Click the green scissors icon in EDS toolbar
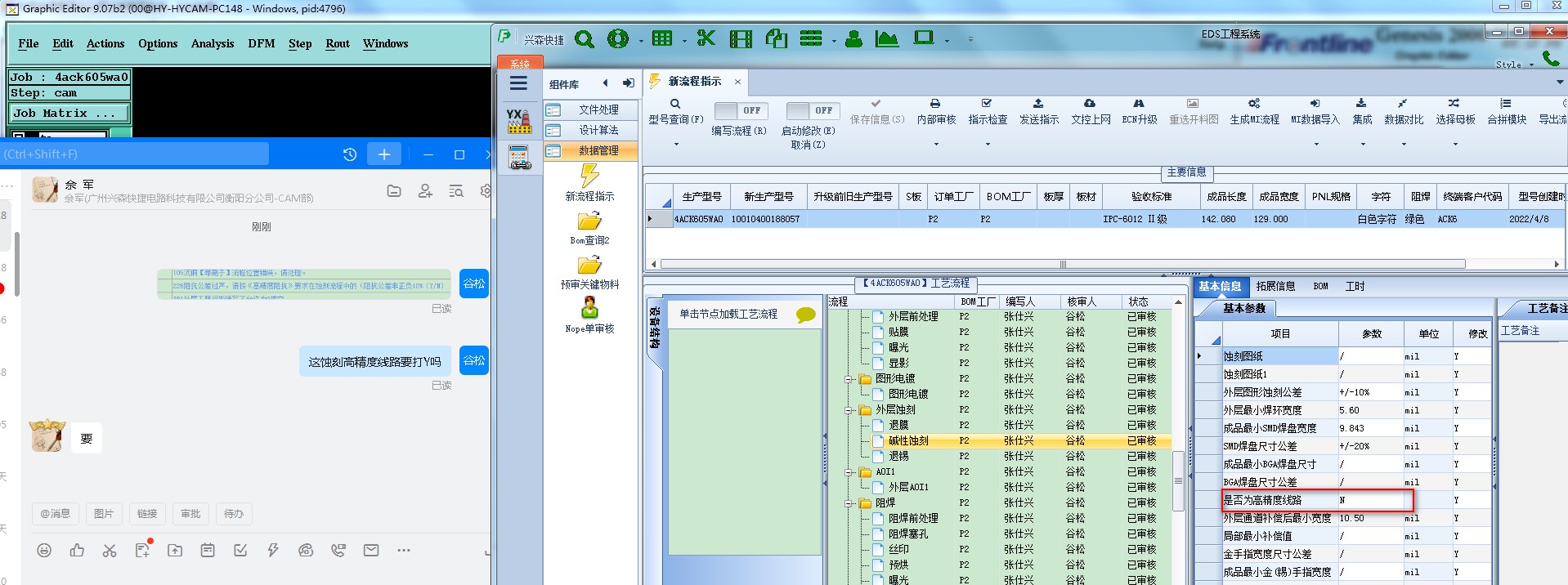 point(706,38)
